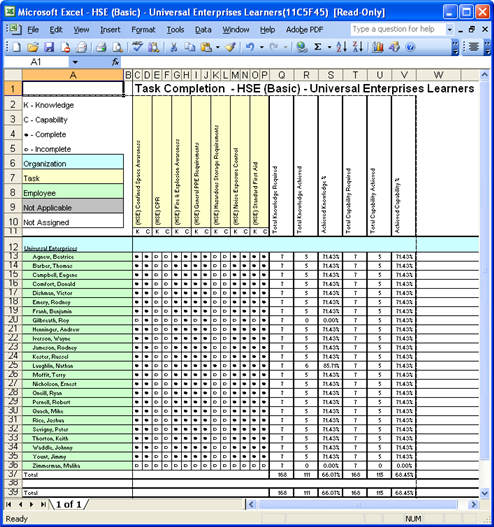Viewport: 494px width, 527px height.
Task: Open the Data menu
Action: pyautogui.click(x=203, y=30)
